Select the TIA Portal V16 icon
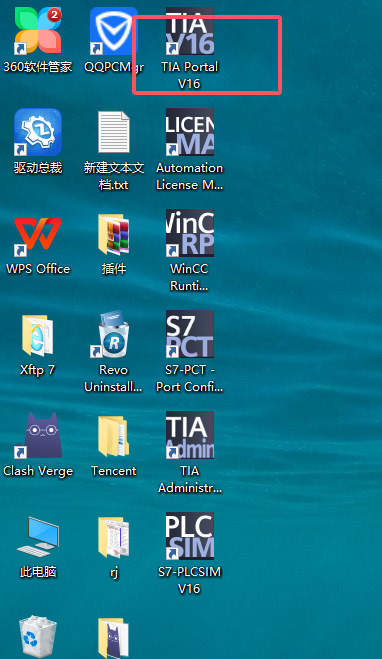The height and width of the screenshot is (659, 382). point(190,31)
